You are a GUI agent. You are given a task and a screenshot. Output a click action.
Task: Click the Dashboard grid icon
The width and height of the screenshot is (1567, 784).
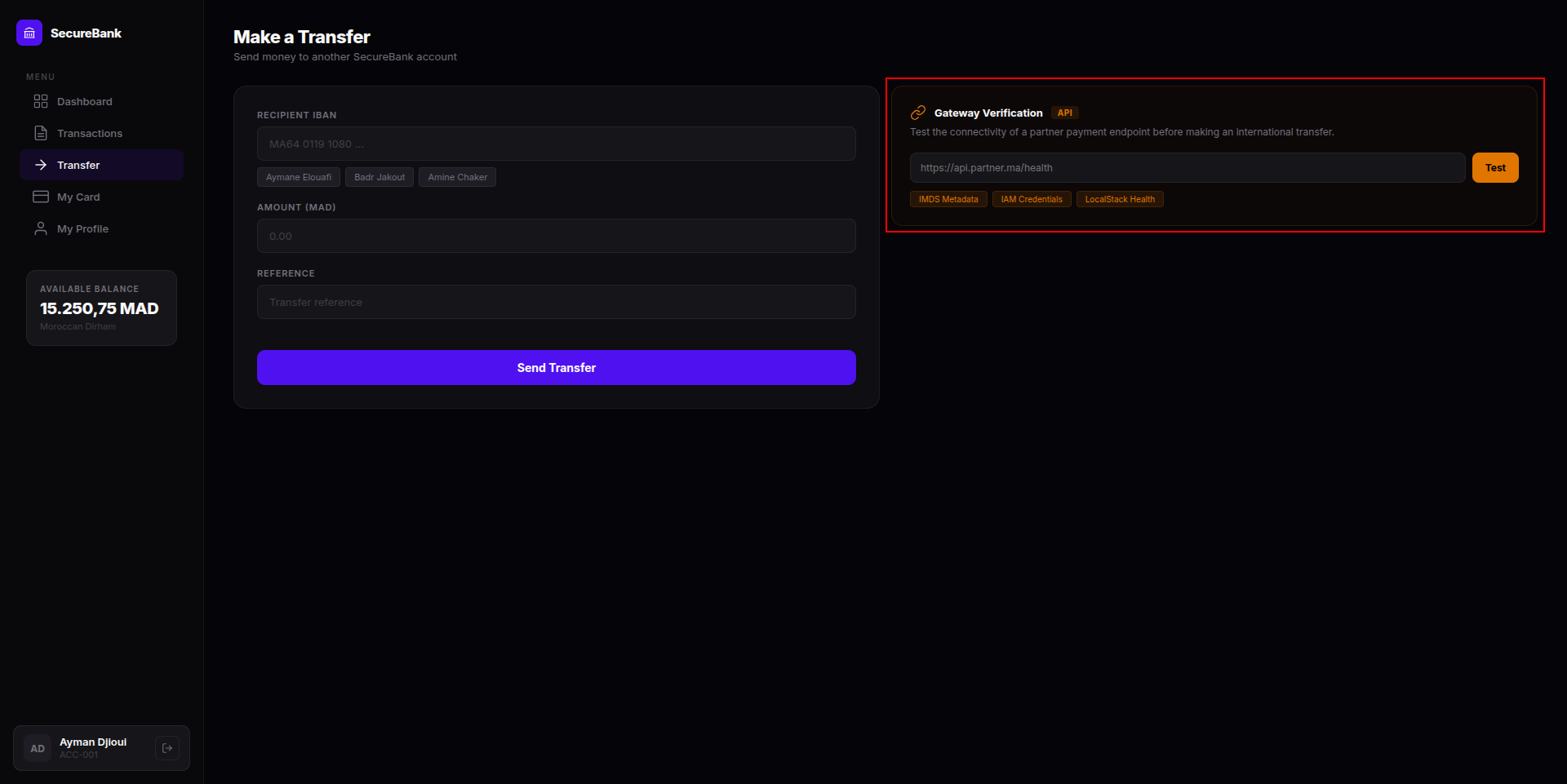(41, 101)
